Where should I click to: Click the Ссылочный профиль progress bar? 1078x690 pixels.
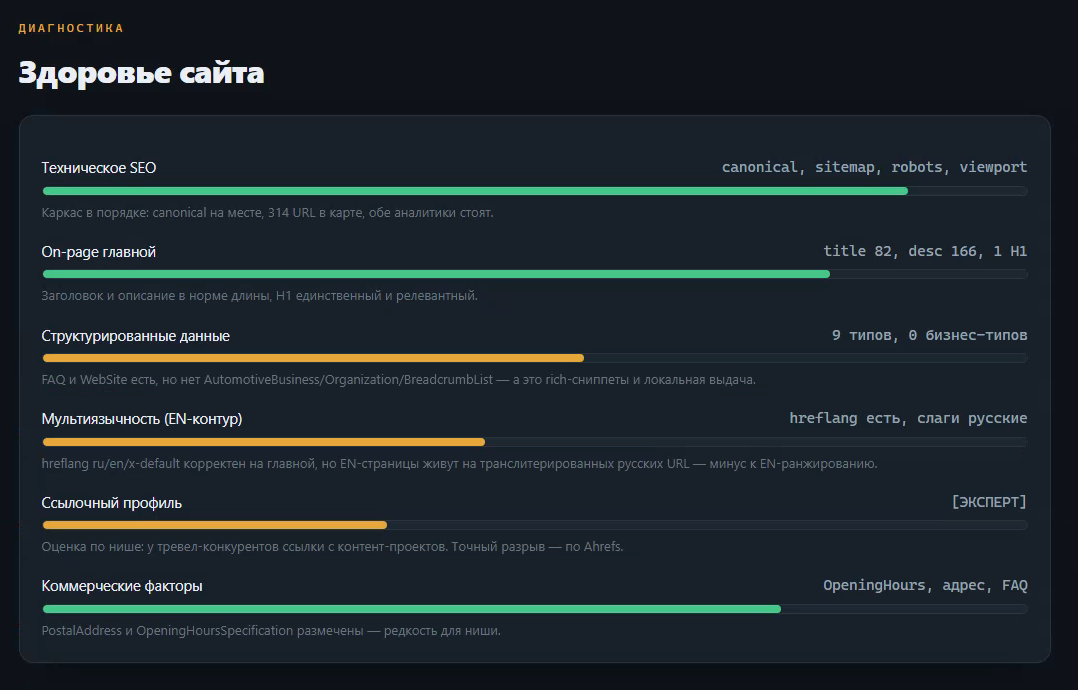[535, 525]
